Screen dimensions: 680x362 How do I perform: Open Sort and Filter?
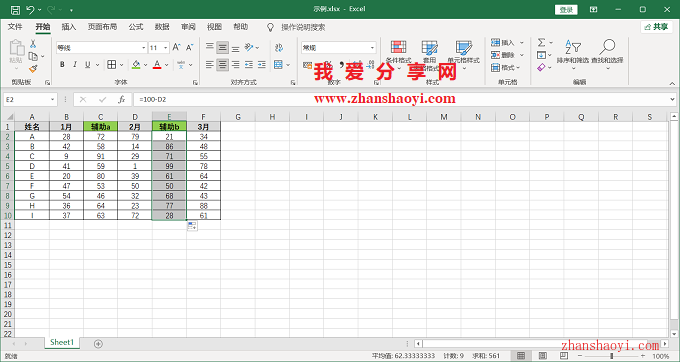pyautogui.click(x=573, y=55)
